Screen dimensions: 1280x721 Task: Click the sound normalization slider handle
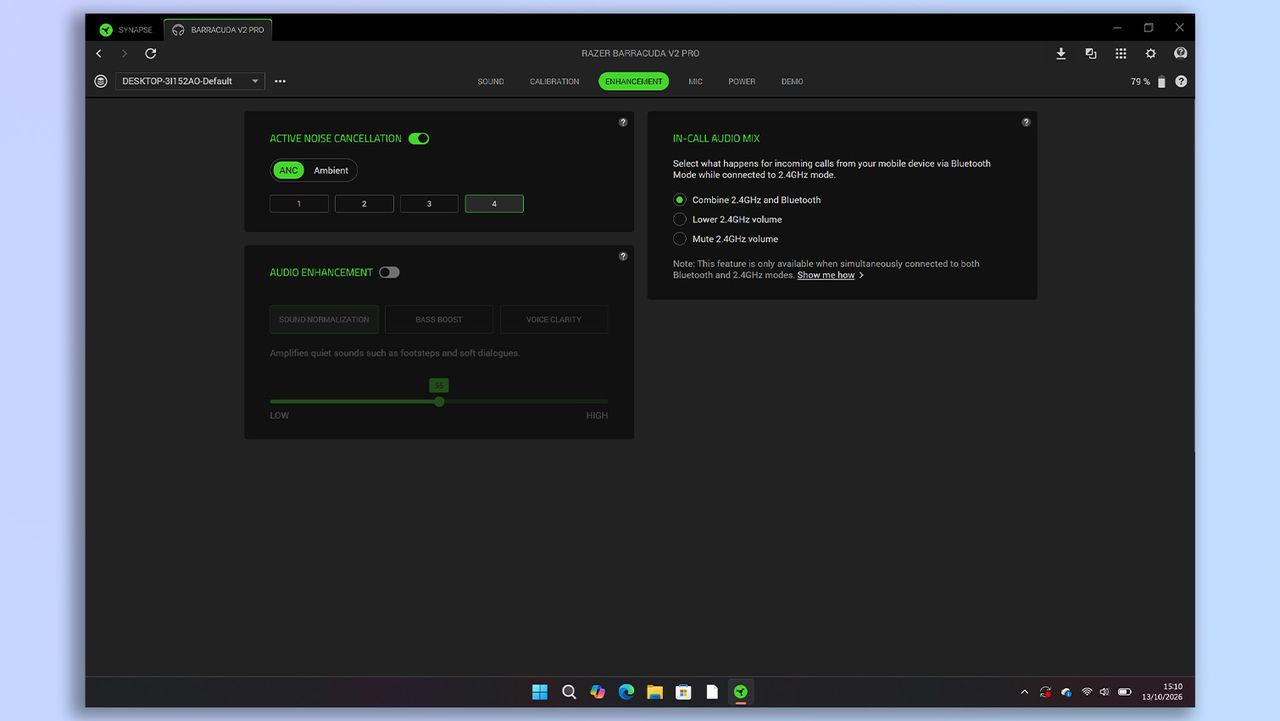(x=439, y=401)
